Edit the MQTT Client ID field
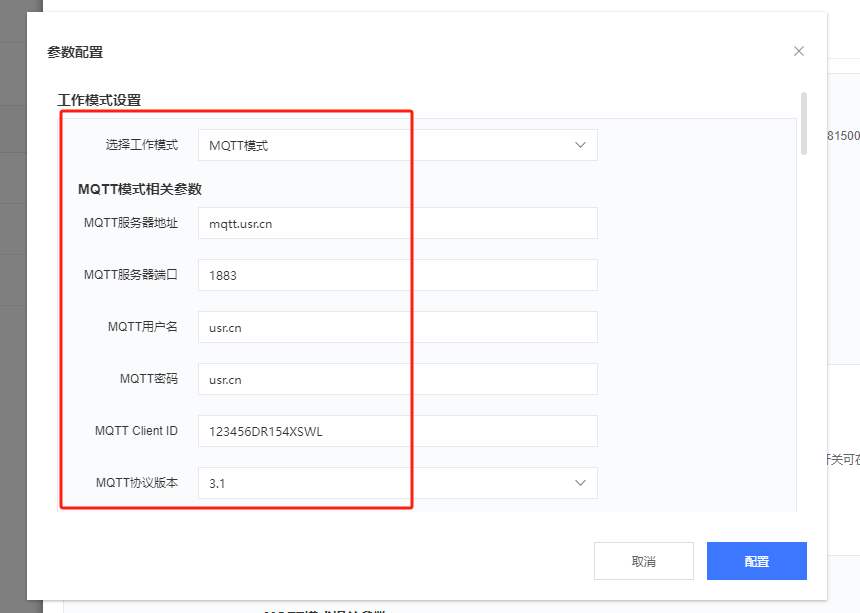The image size is (860, 613). pos(398,431)
